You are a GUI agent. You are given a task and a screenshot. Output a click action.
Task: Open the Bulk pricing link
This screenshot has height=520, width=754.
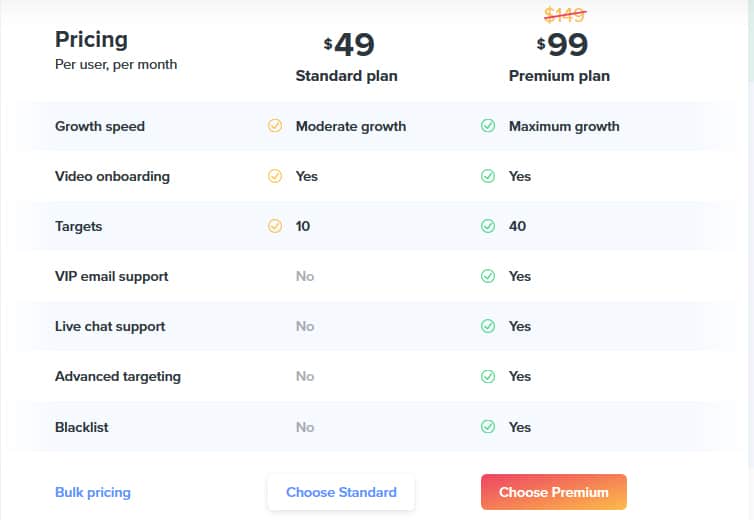coord(93,493)
